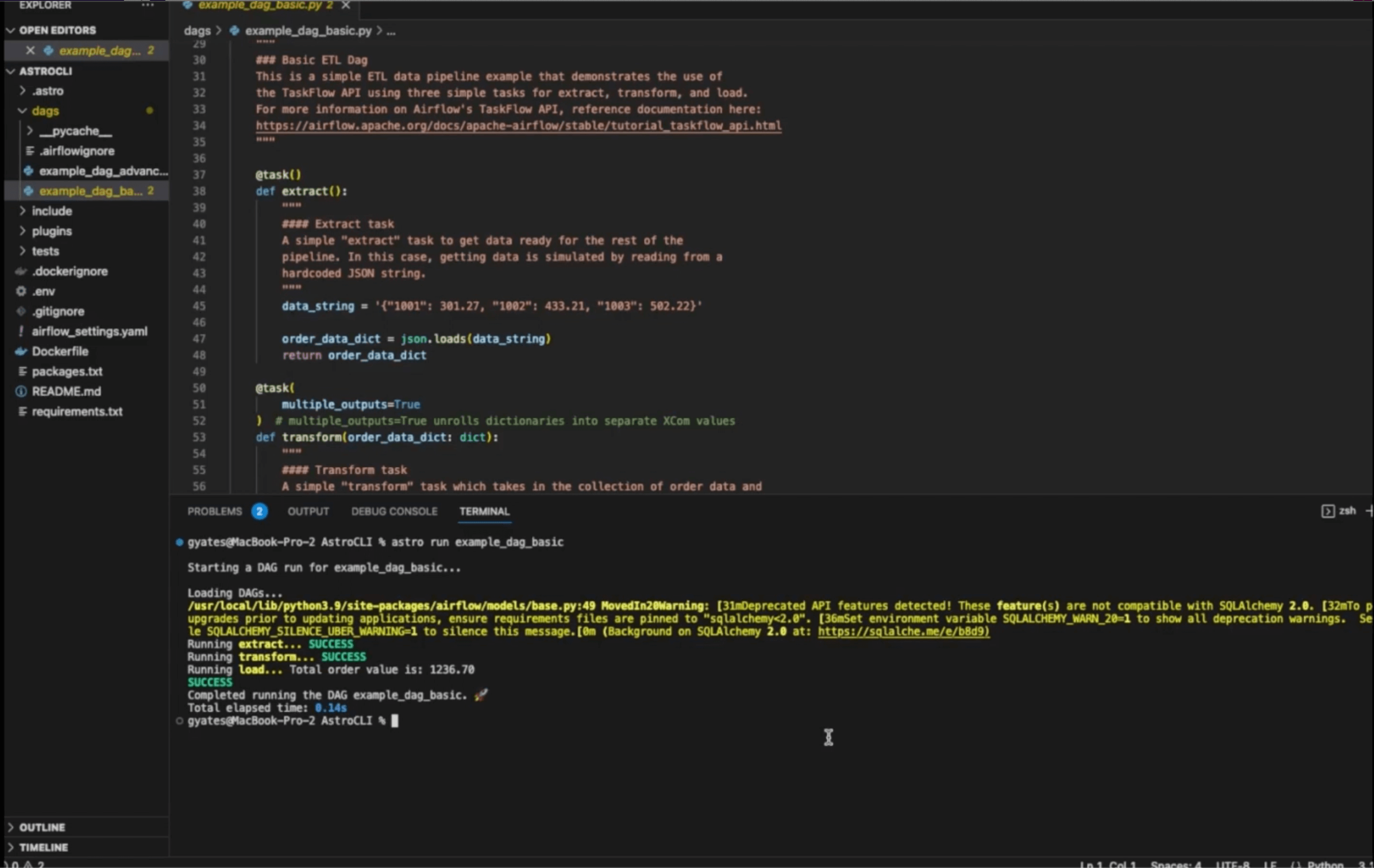Click close icon in Open Editors list
The width and height of the screenshot is (1374, 868).
pyautogui.click(x=30, y=51)
